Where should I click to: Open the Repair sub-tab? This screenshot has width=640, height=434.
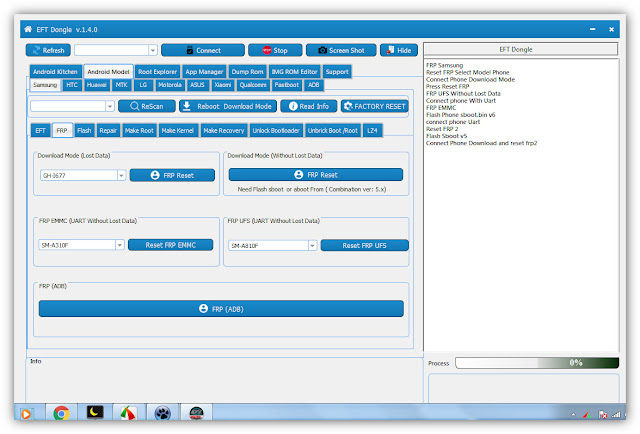[108, 130]
